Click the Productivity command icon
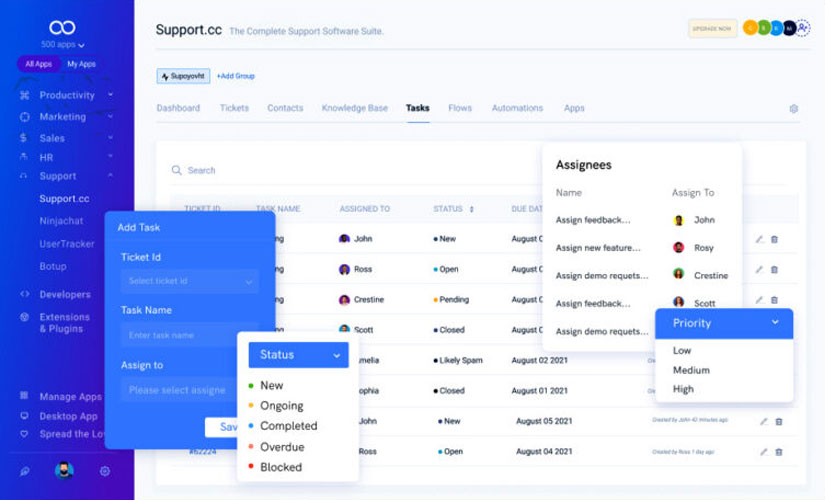The width and height of the screenshot is (825, 500). pos(24,95)
